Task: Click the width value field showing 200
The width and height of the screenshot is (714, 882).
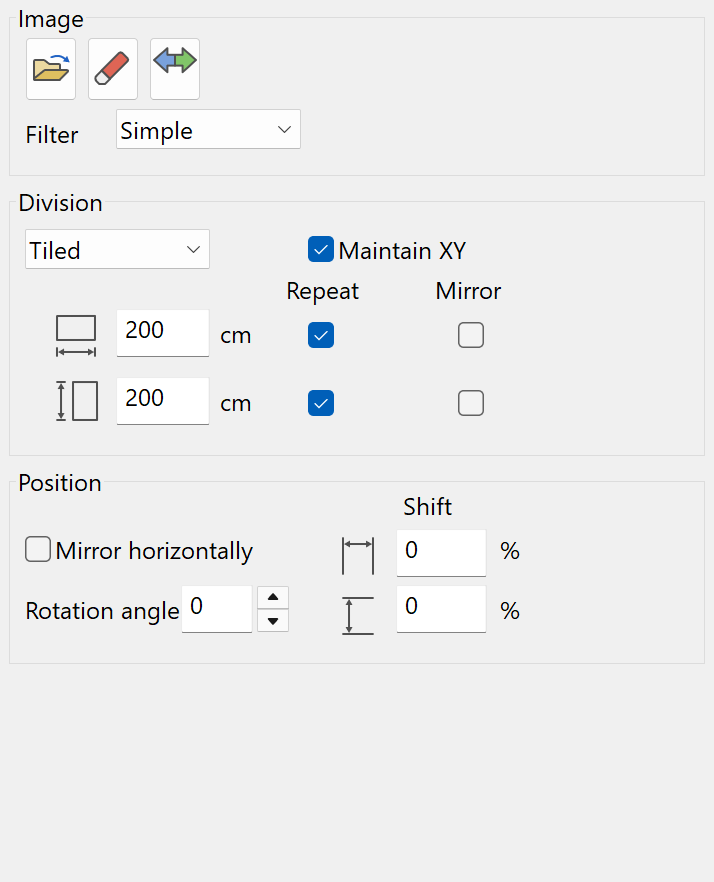Action: tap(162, 334)
